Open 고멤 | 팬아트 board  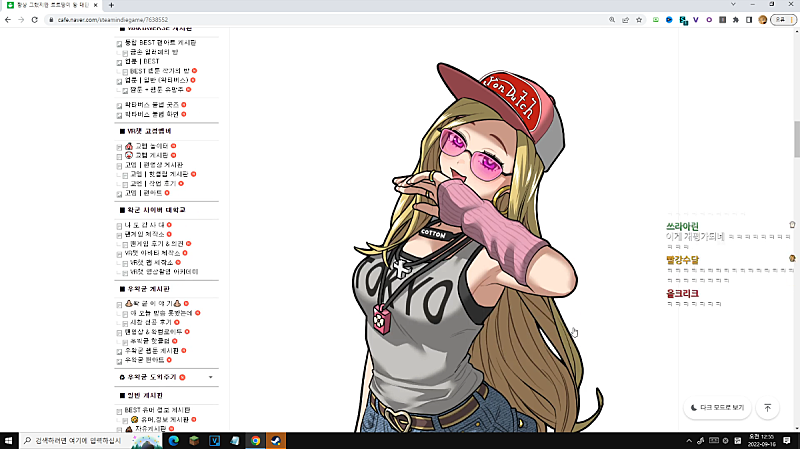(143, 193)
